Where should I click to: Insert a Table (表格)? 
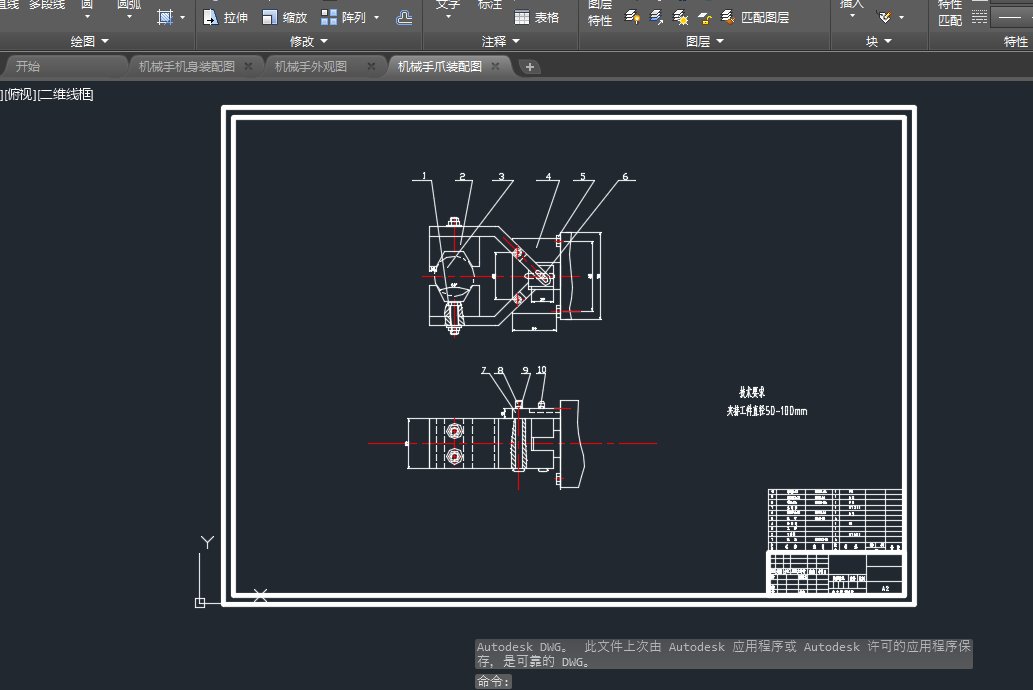536,18
